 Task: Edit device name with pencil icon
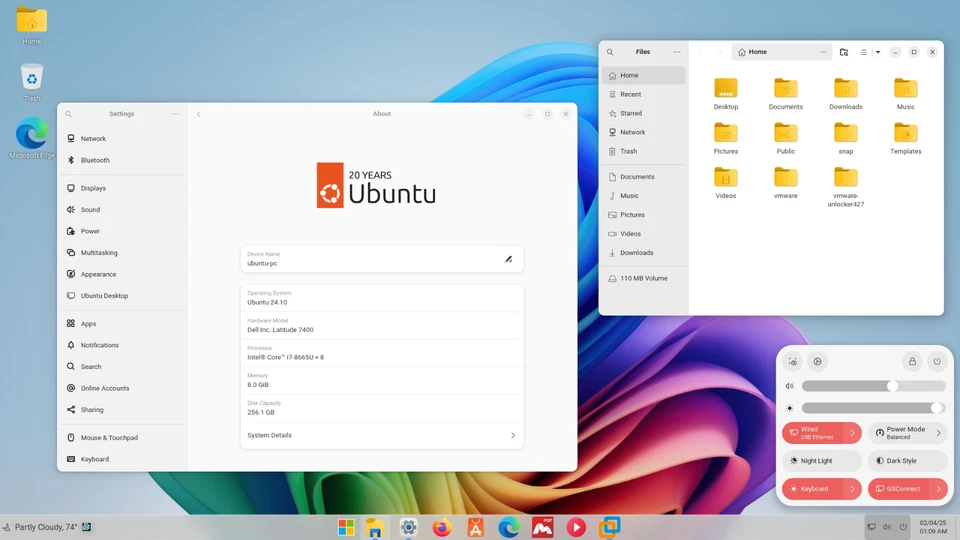(x=508, y=260)
